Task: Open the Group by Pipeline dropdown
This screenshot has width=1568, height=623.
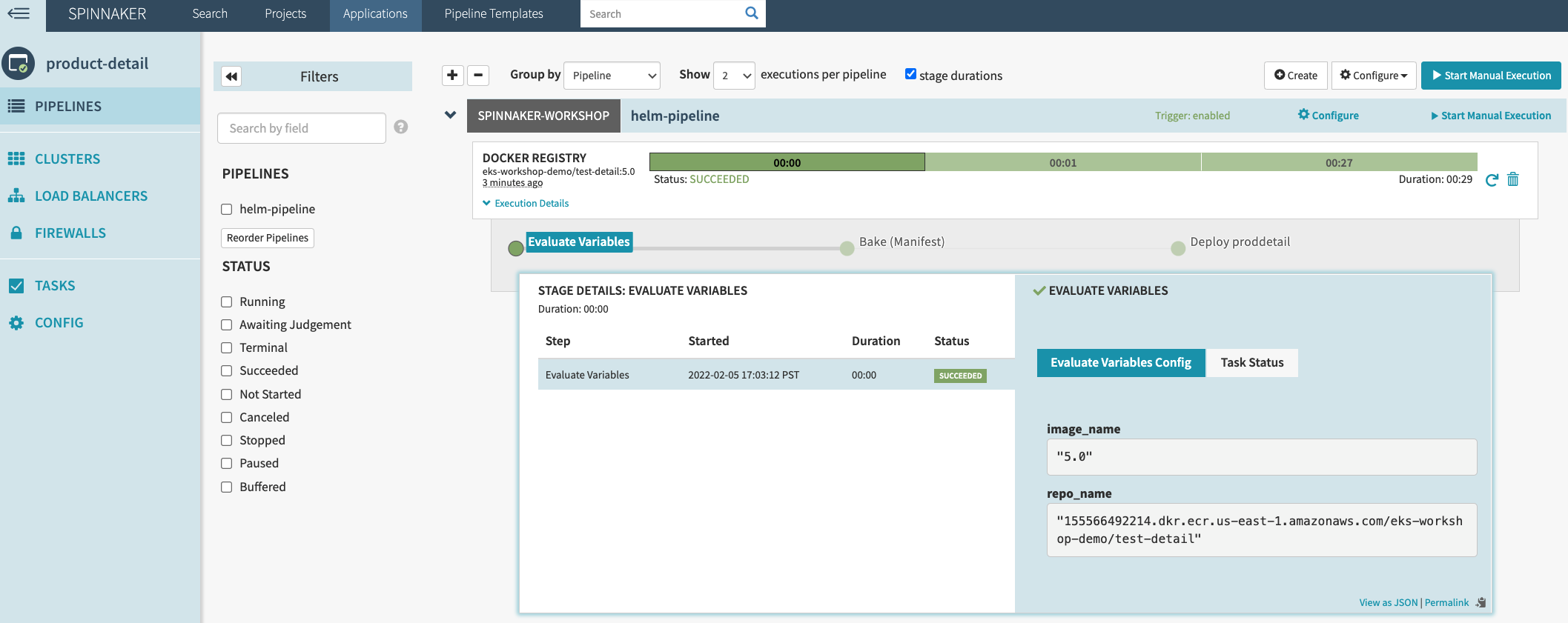Action: point(612,76)
